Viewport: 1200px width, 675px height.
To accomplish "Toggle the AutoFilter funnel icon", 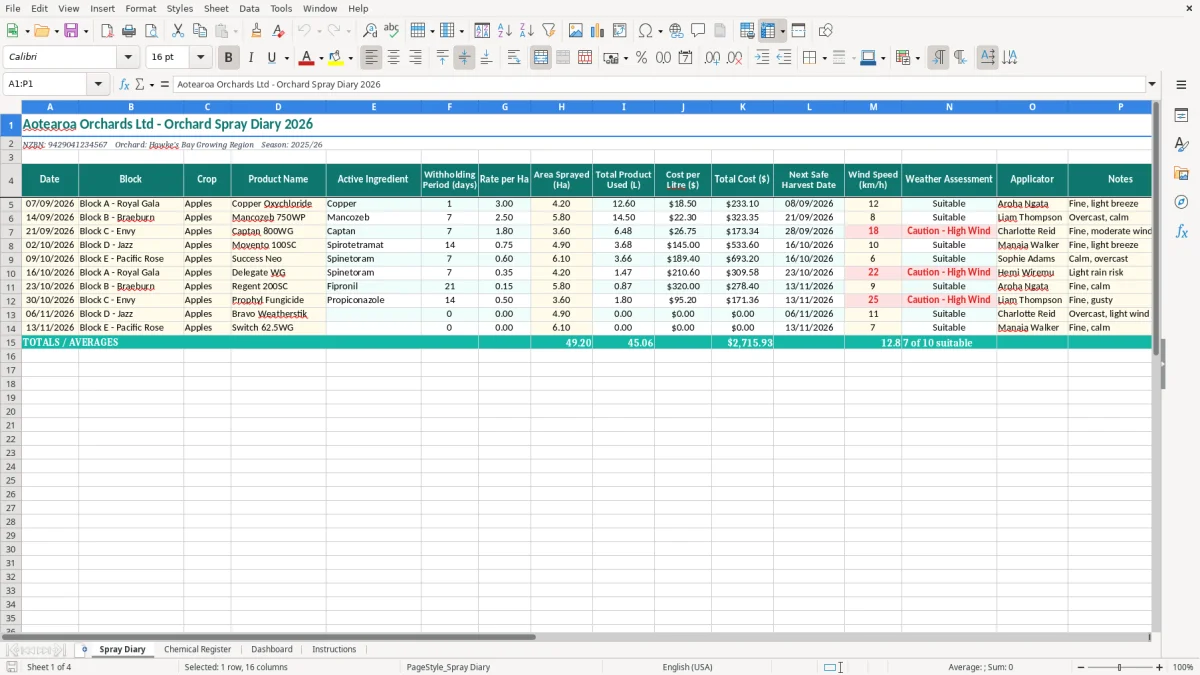I will click(548, 31).
